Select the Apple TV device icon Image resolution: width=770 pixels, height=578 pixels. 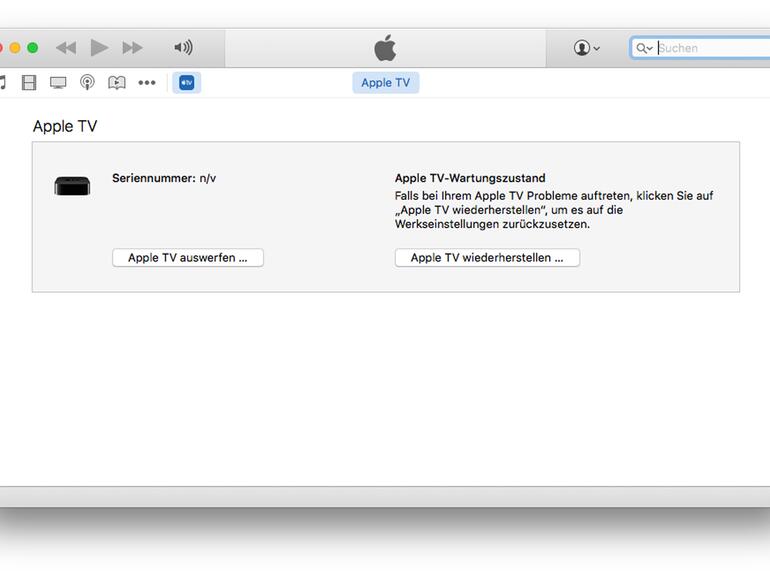tap(187, 83)
